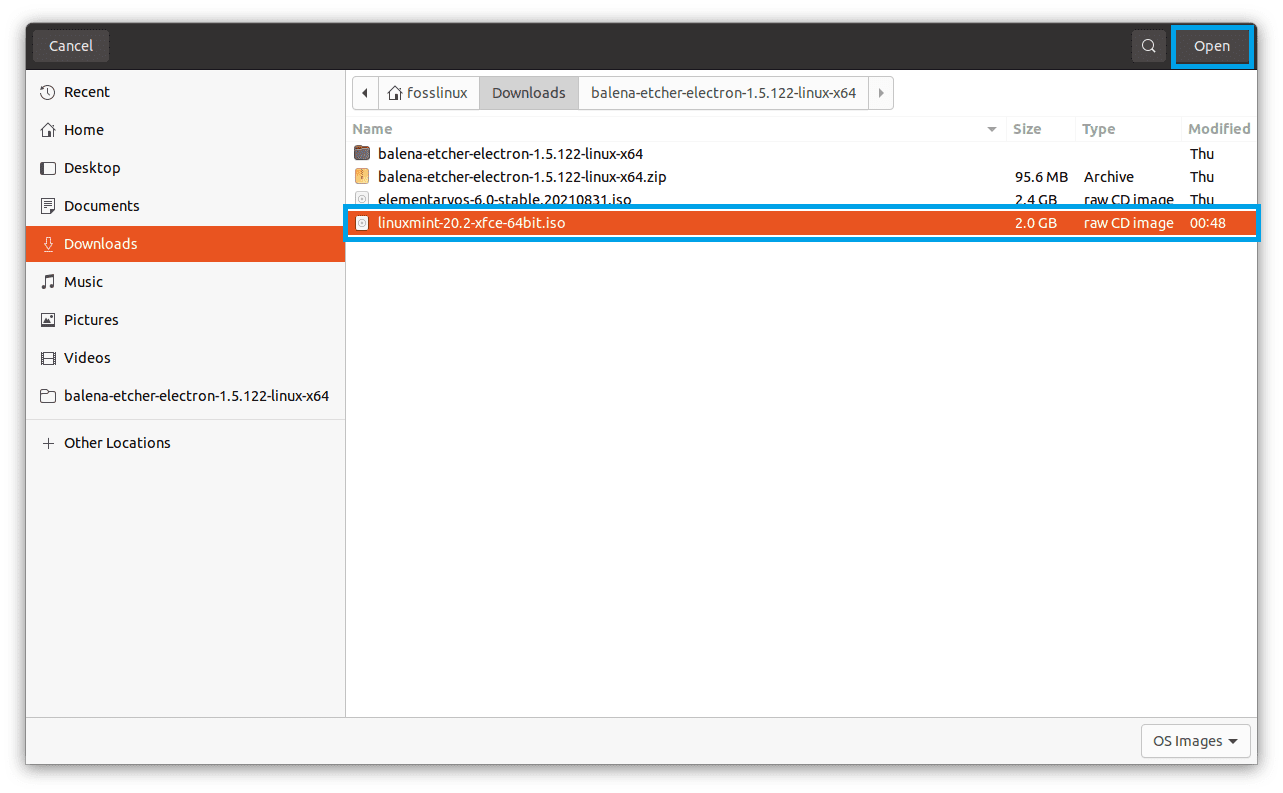Click the 2.4 GB size cell
Image resolution: width=1283 pixels, height=793 pixels.
pyautogui.click(x=1036, y=200)
